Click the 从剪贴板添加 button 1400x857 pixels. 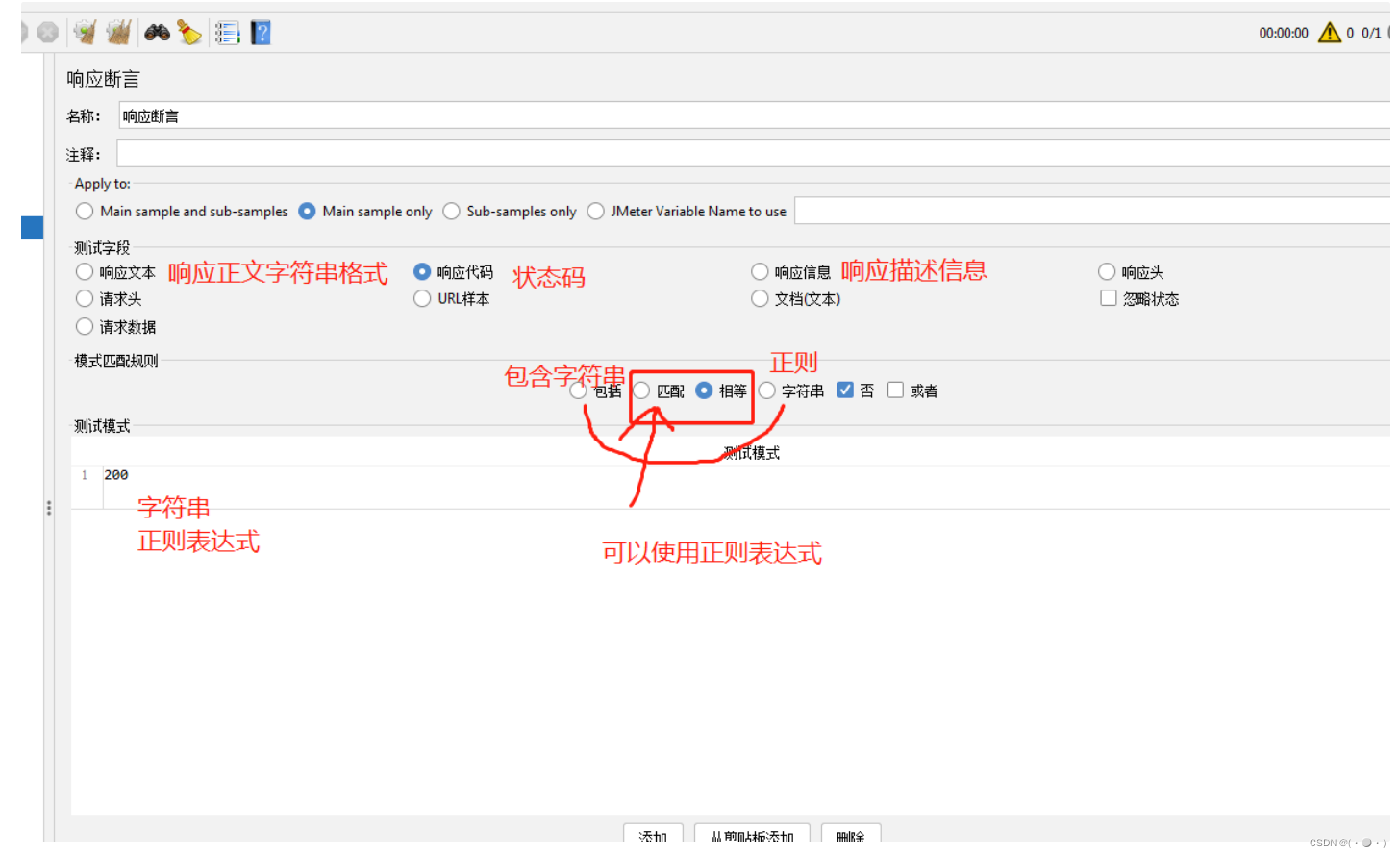tap(752, 833)
